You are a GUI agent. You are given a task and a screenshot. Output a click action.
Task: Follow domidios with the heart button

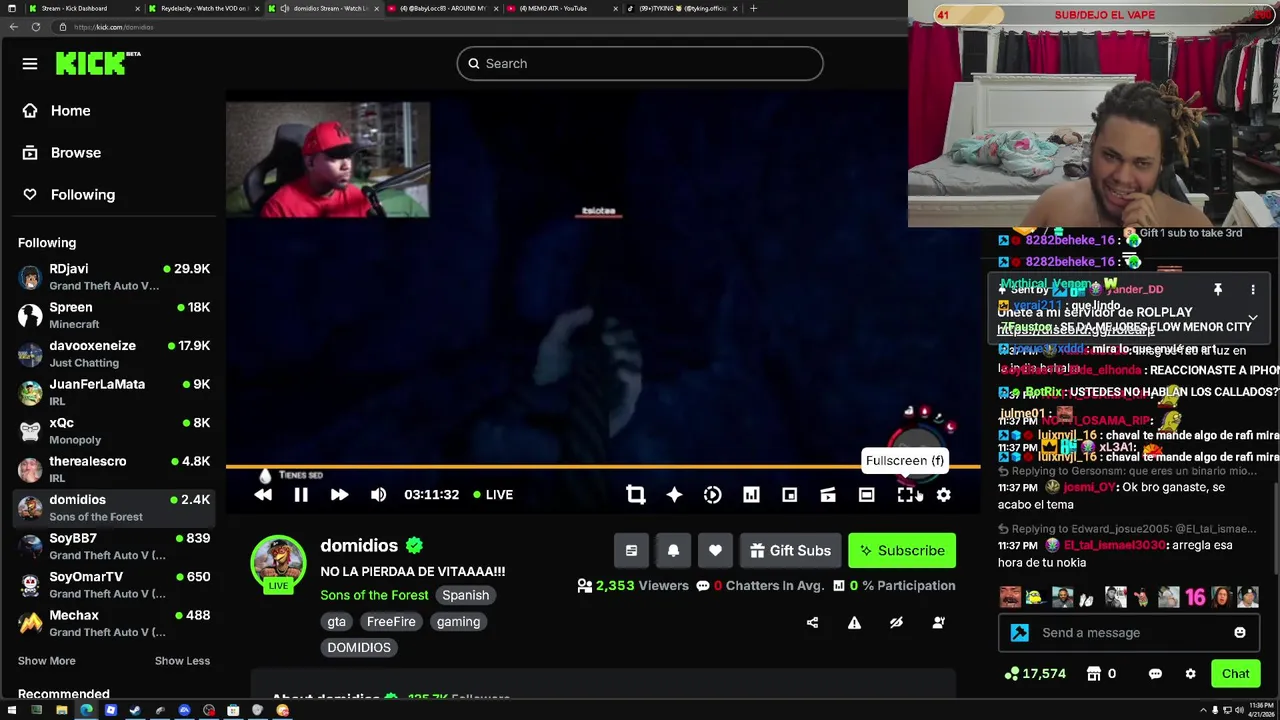715,551
